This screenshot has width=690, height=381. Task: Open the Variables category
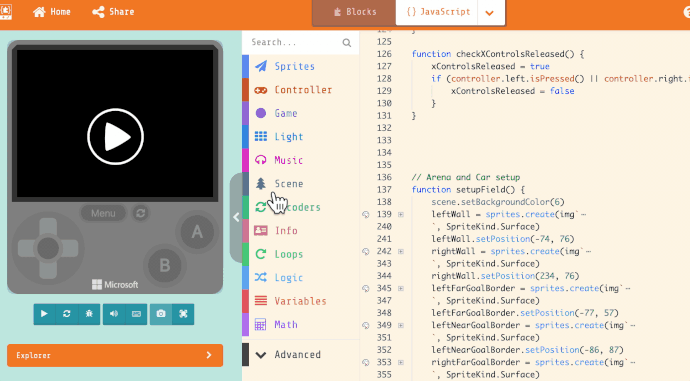301,301
